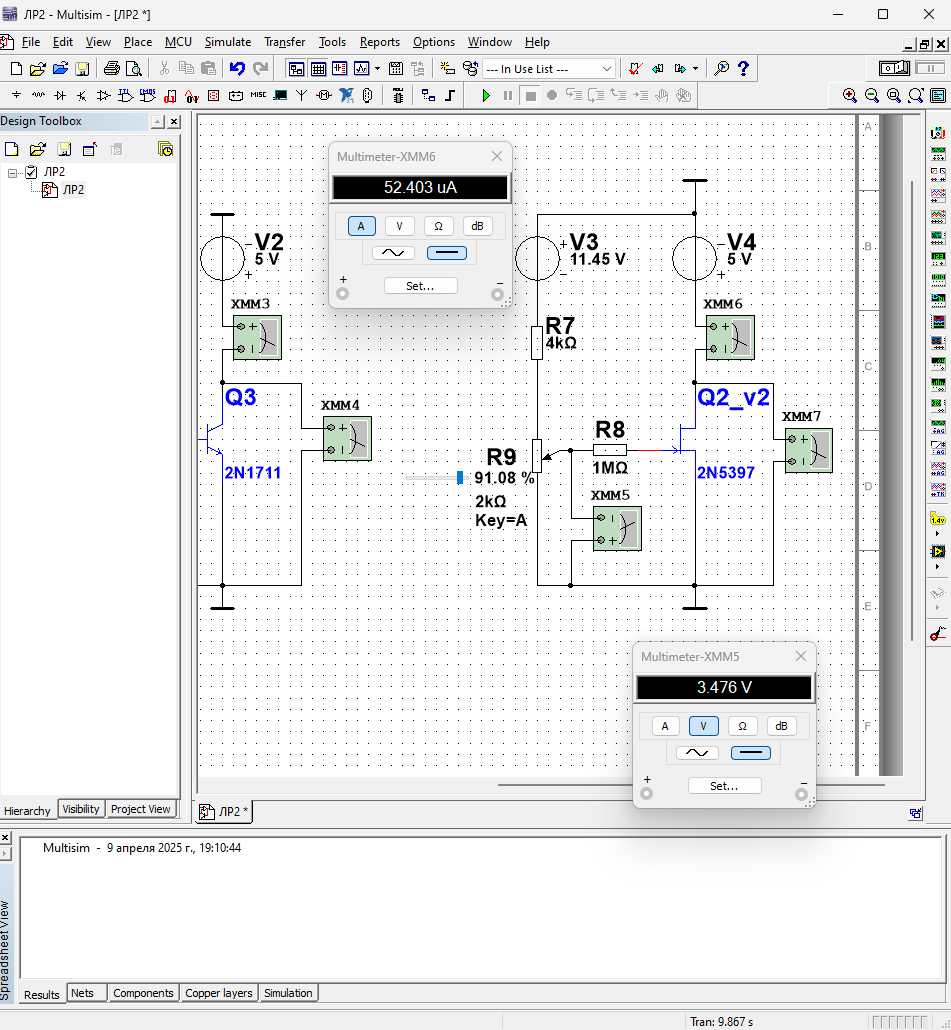Place an RF antenna component
Image resolution: width=951 pixels, height=1030 pixels.
point(301,96)
